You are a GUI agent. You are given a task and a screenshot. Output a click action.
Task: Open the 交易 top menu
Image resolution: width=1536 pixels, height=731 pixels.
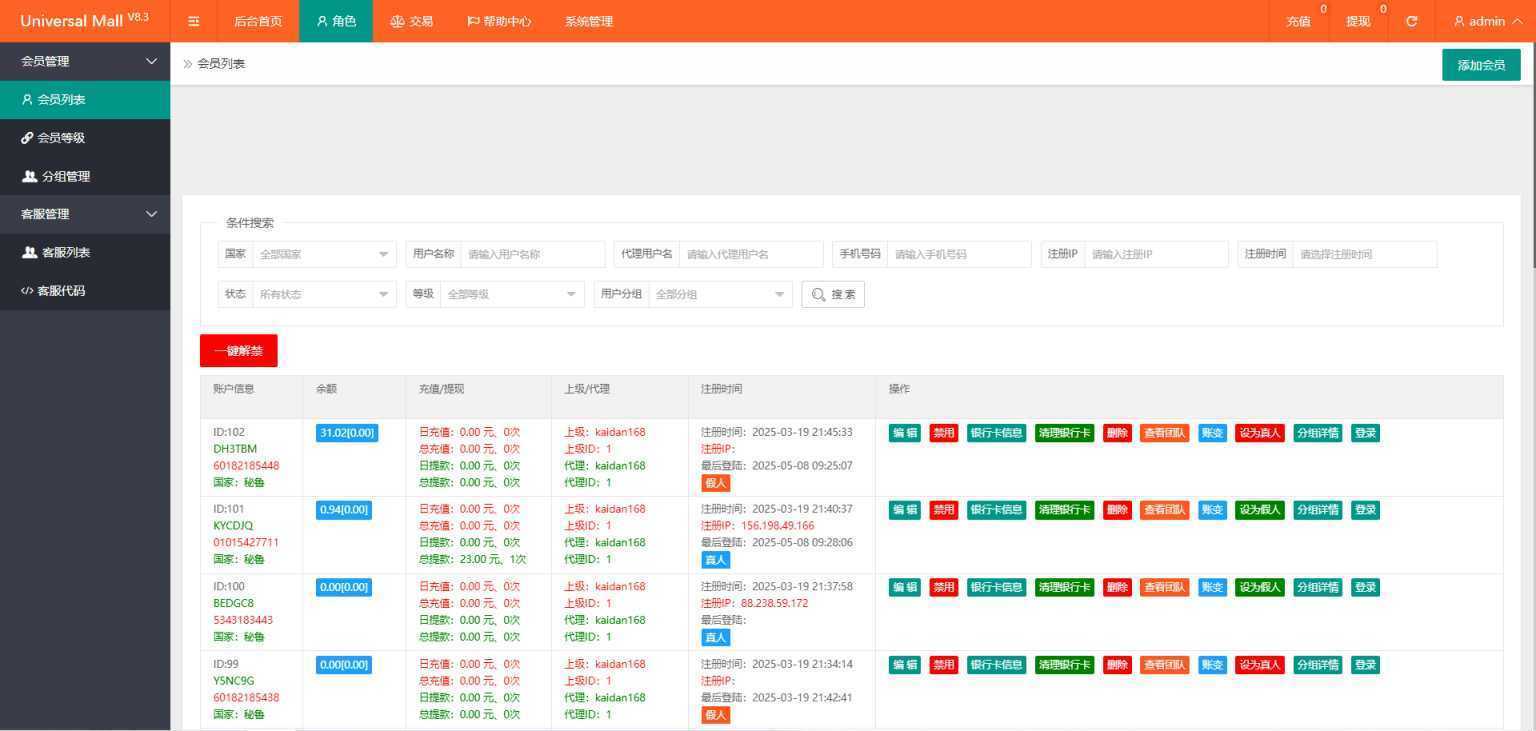(x=412, y=21)
